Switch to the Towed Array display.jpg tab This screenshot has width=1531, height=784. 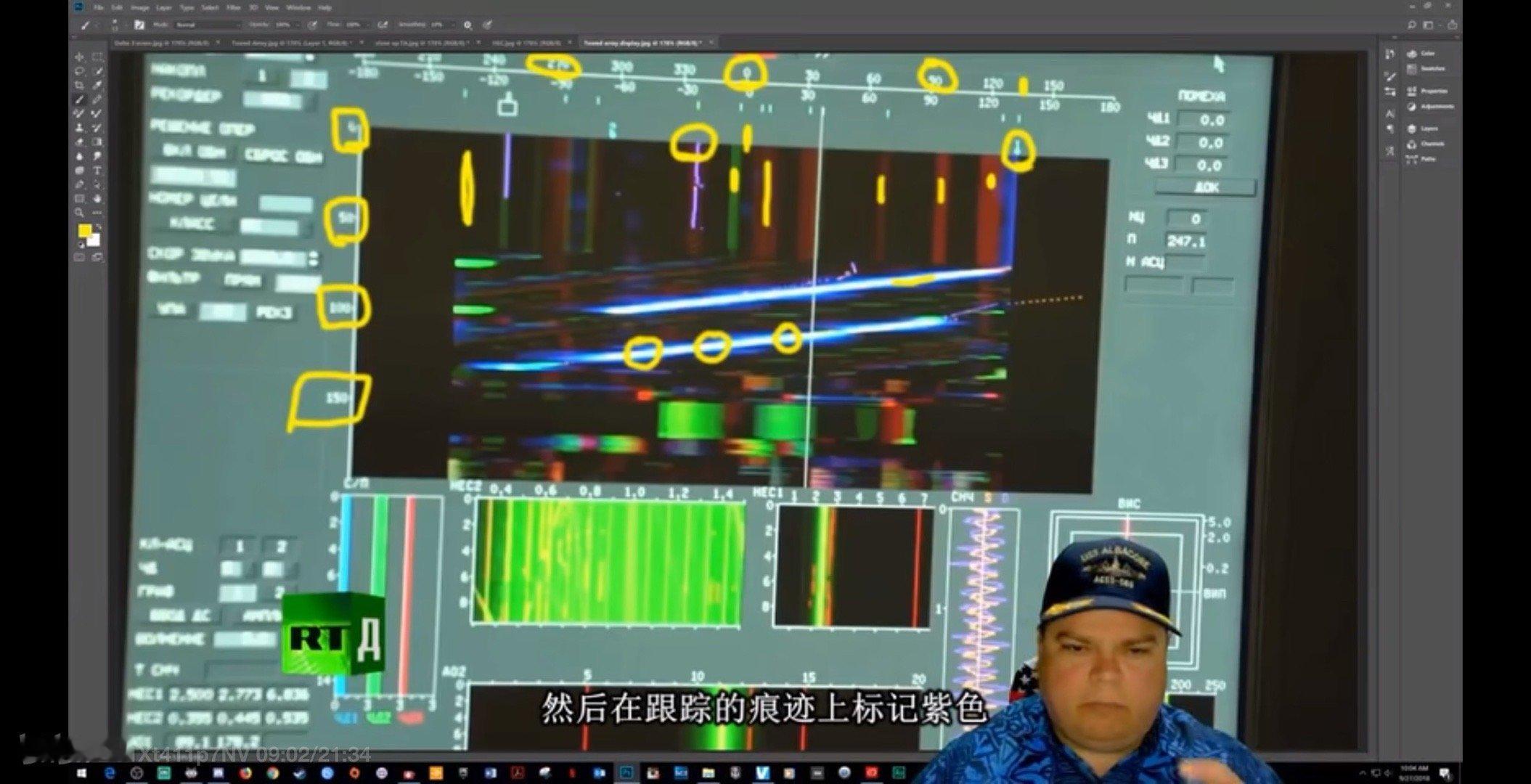(x=639, y=42)
